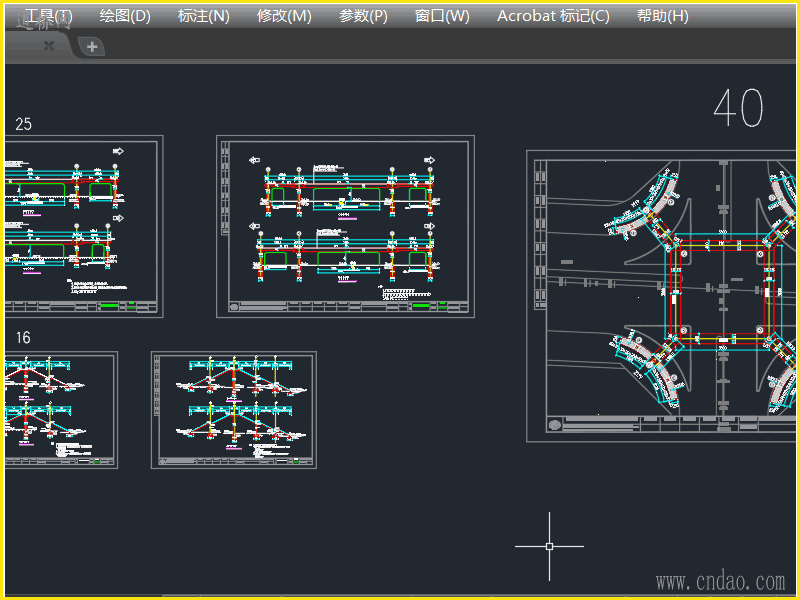800x600 pixels.
Task: Open the 修改(M) modify menu
Action: (284, 16)
